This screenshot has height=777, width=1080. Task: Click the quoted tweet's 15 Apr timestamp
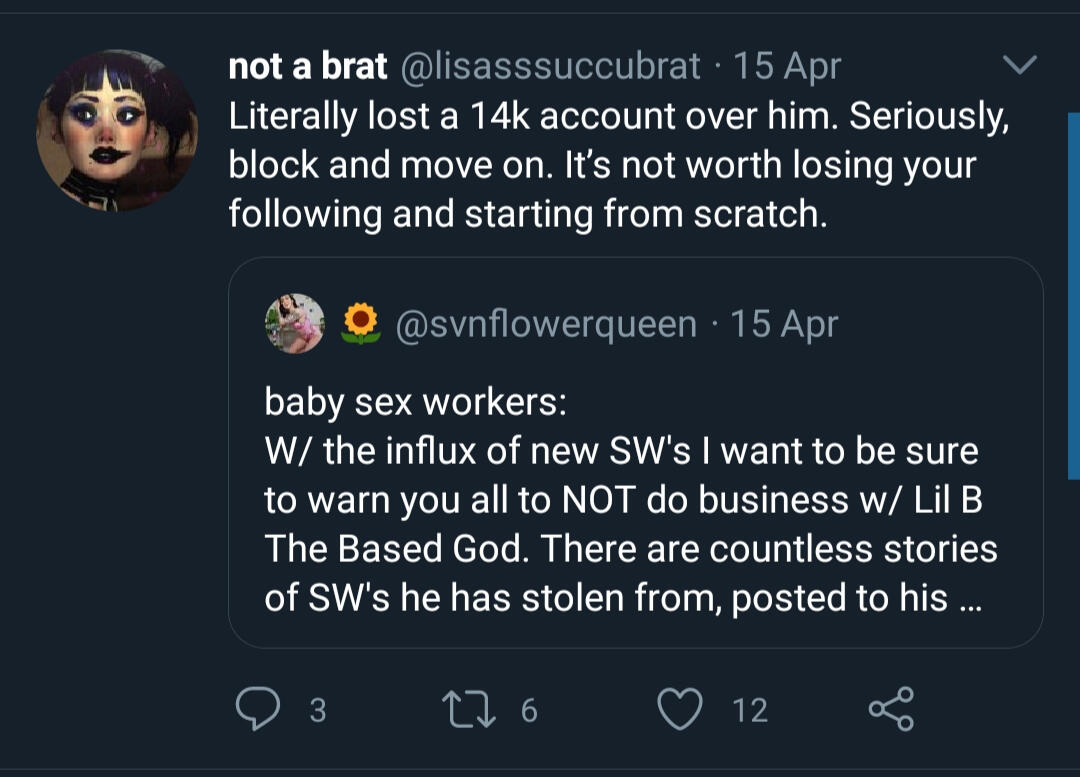point(783,323)
